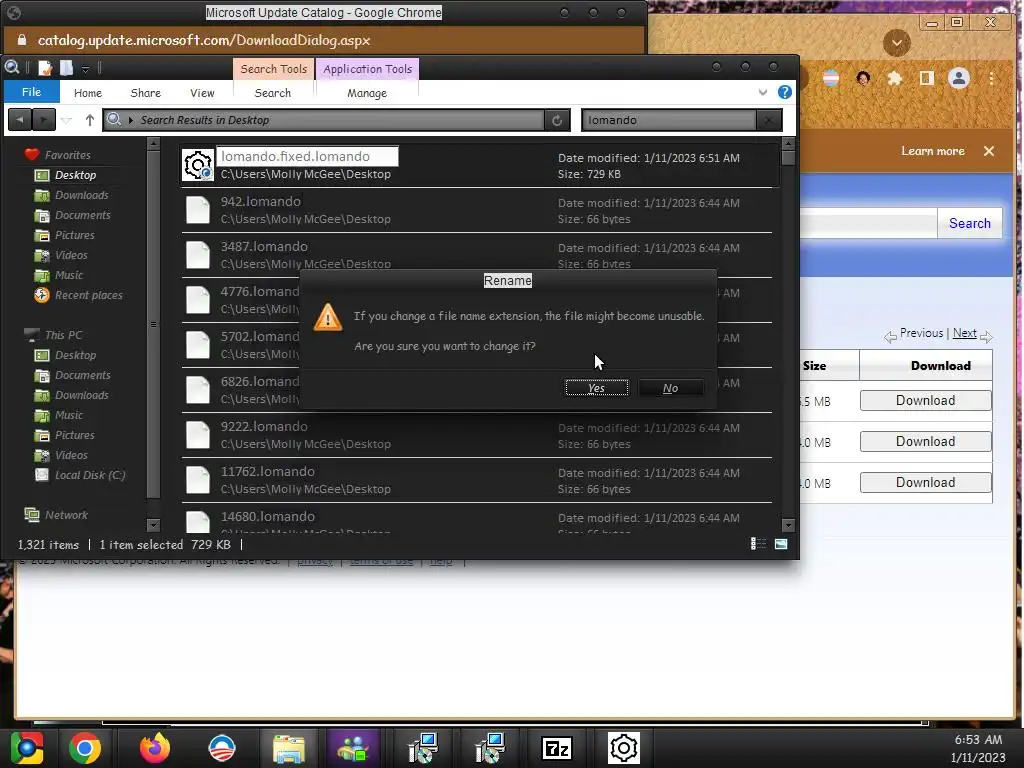The width and height of the screenshot is (1024, 768).
Task: Click quick access new folder icon
Action: [x=66, y=68]
